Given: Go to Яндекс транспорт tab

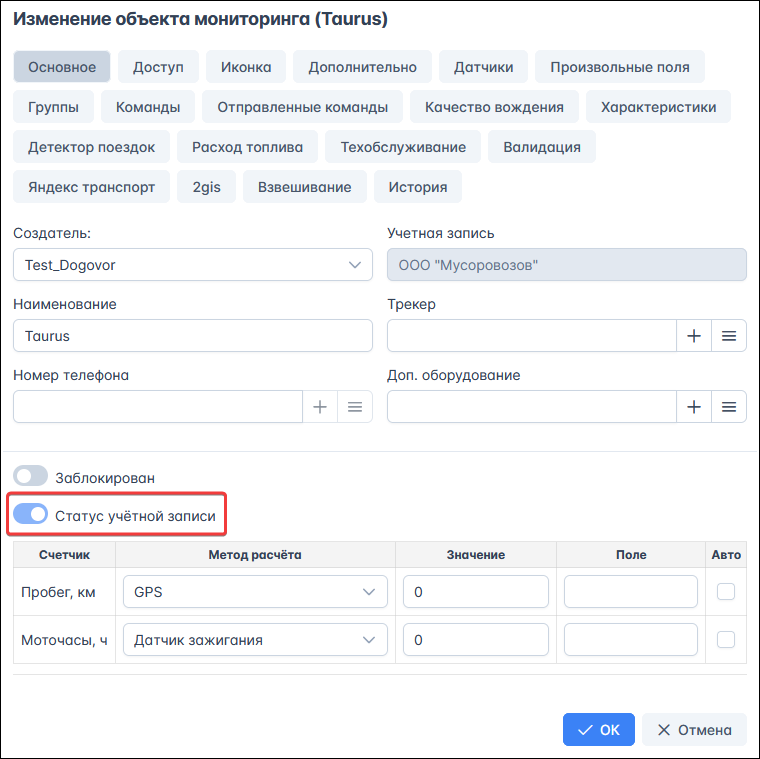Looking at the screenshot, I should click(92, 187).
